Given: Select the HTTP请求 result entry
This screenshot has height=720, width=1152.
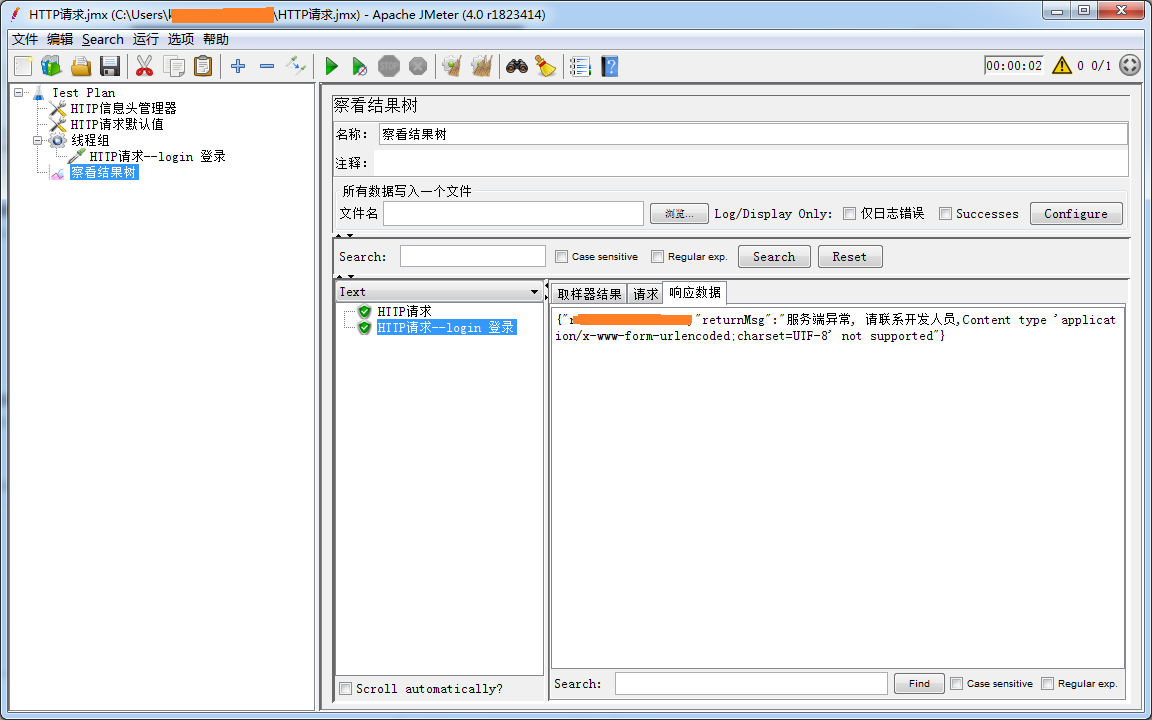Looking at the screenshot, I should tap(404, 312).
